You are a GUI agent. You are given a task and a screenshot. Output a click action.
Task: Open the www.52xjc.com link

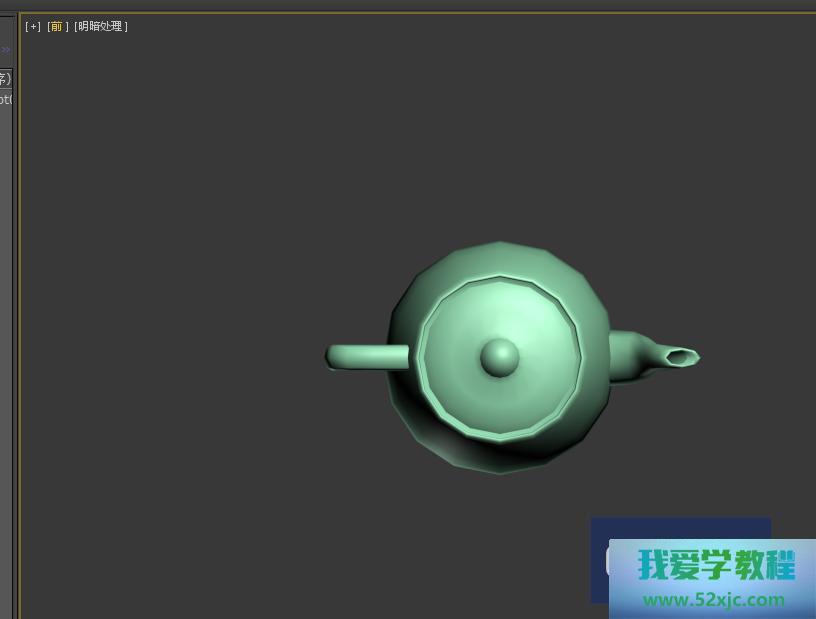pos(713,600)
